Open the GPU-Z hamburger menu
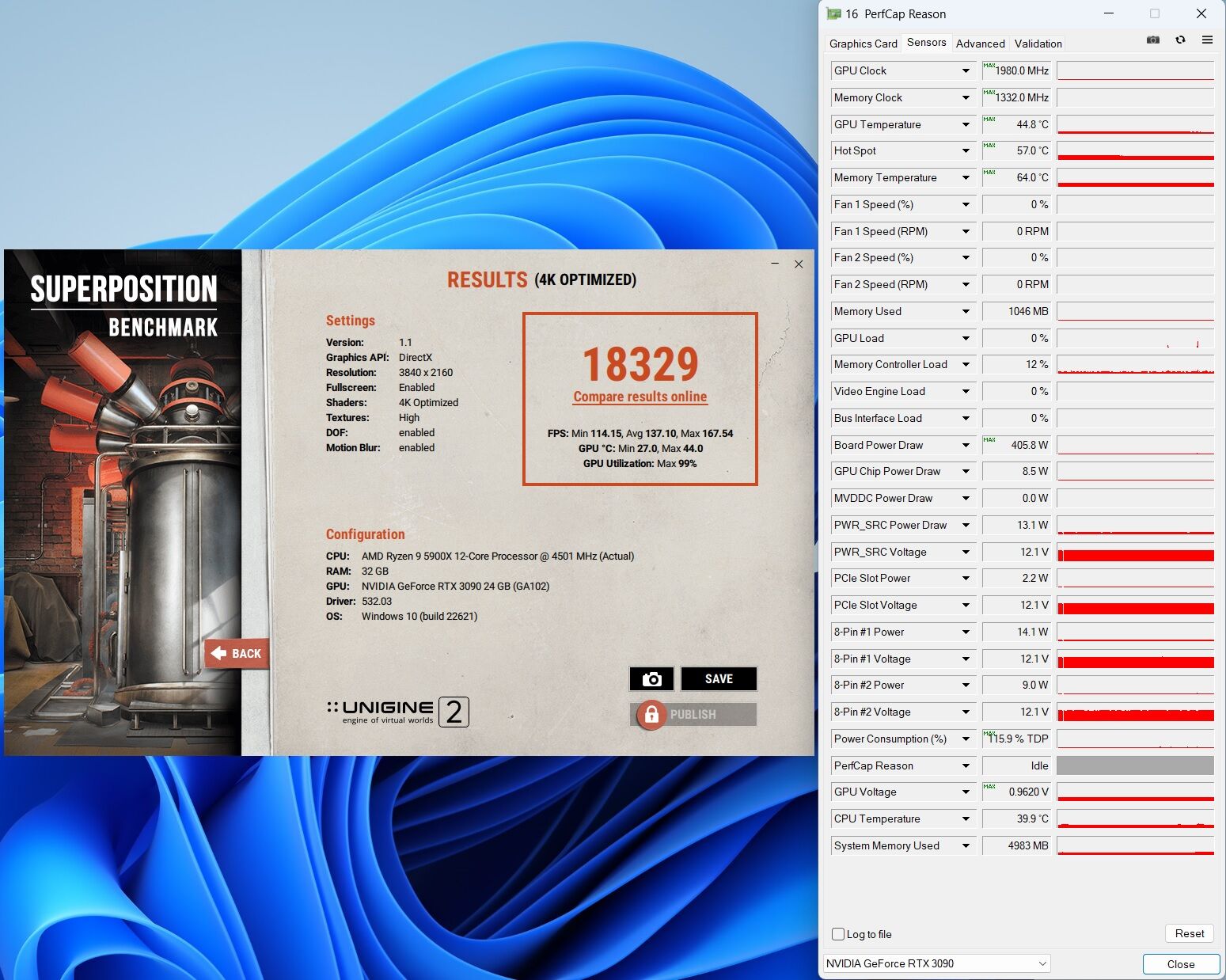Viewport: 1226px width, 980px height. pos(1207,40)
